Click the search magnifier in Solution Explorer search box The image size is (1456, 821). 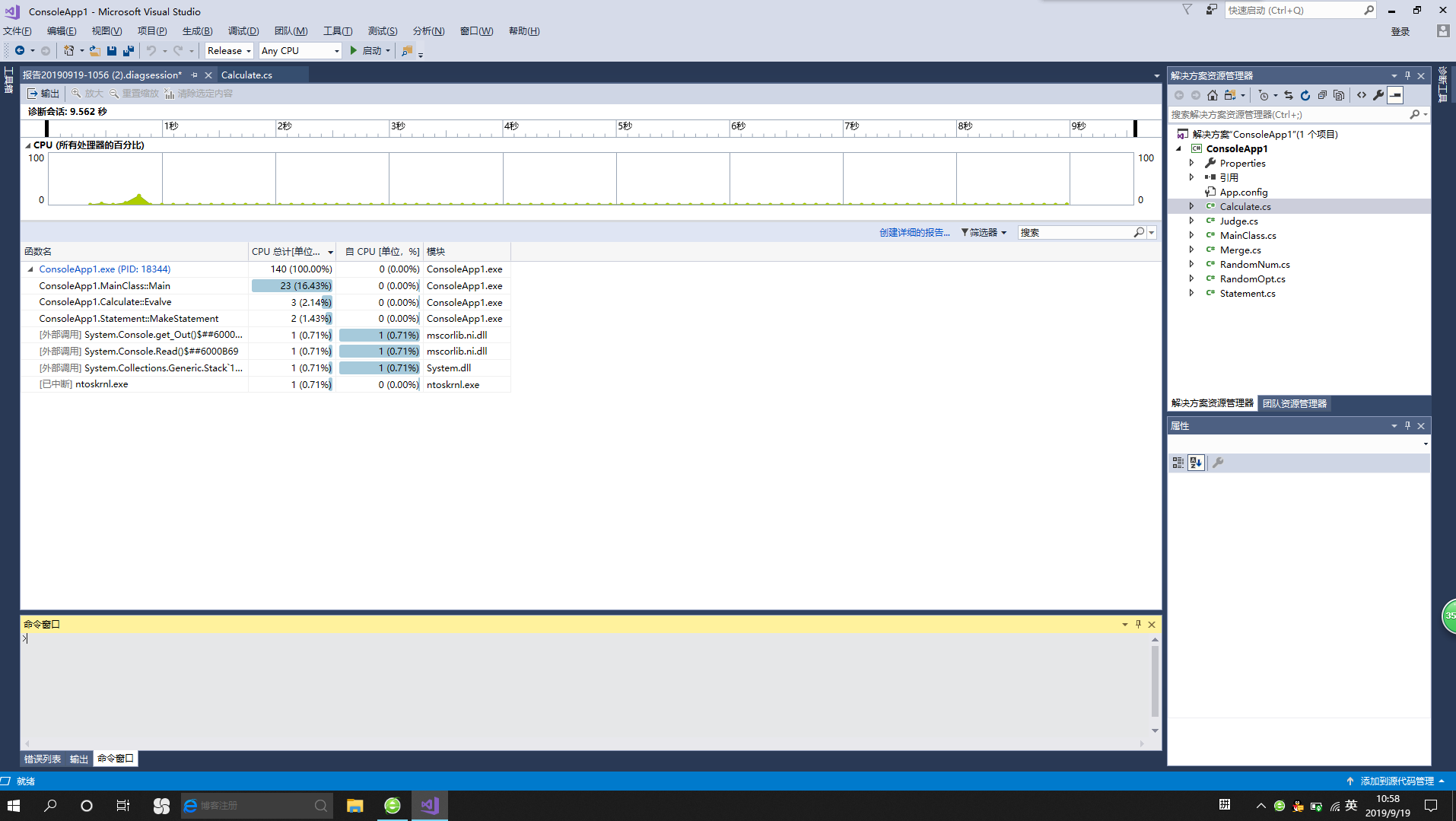1414,114
